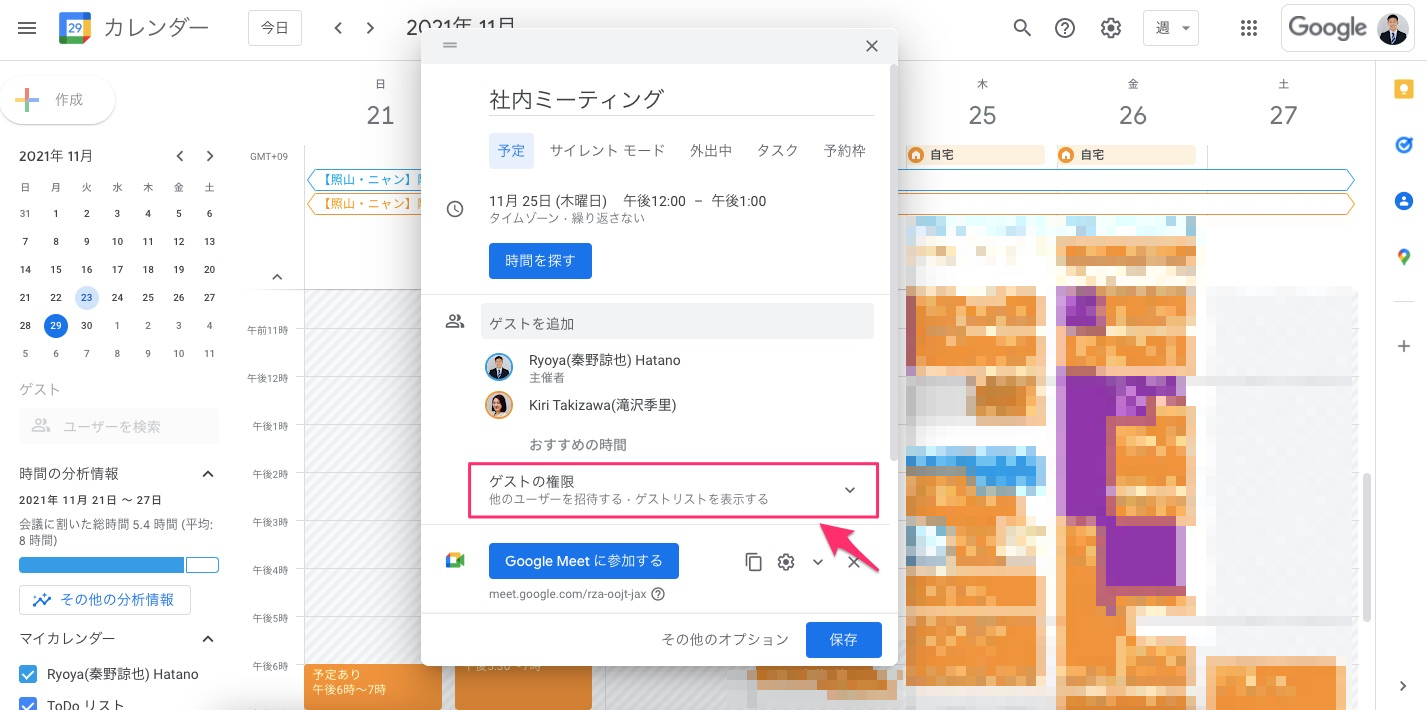The width and height of the screenshot is (1427, 710).
Task: Open the 週 view dropdown
Action: click(x=1171, y=28)
